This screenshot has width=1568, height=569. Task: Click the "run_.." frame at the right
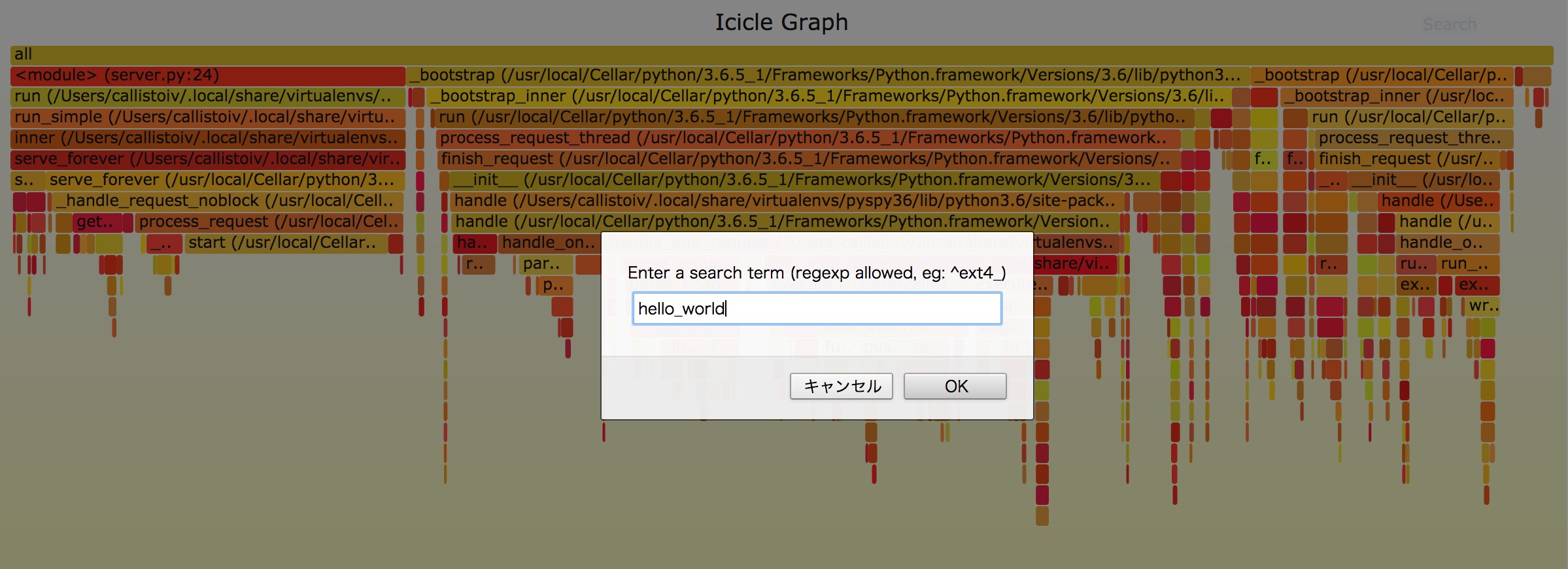point(1467,264)
